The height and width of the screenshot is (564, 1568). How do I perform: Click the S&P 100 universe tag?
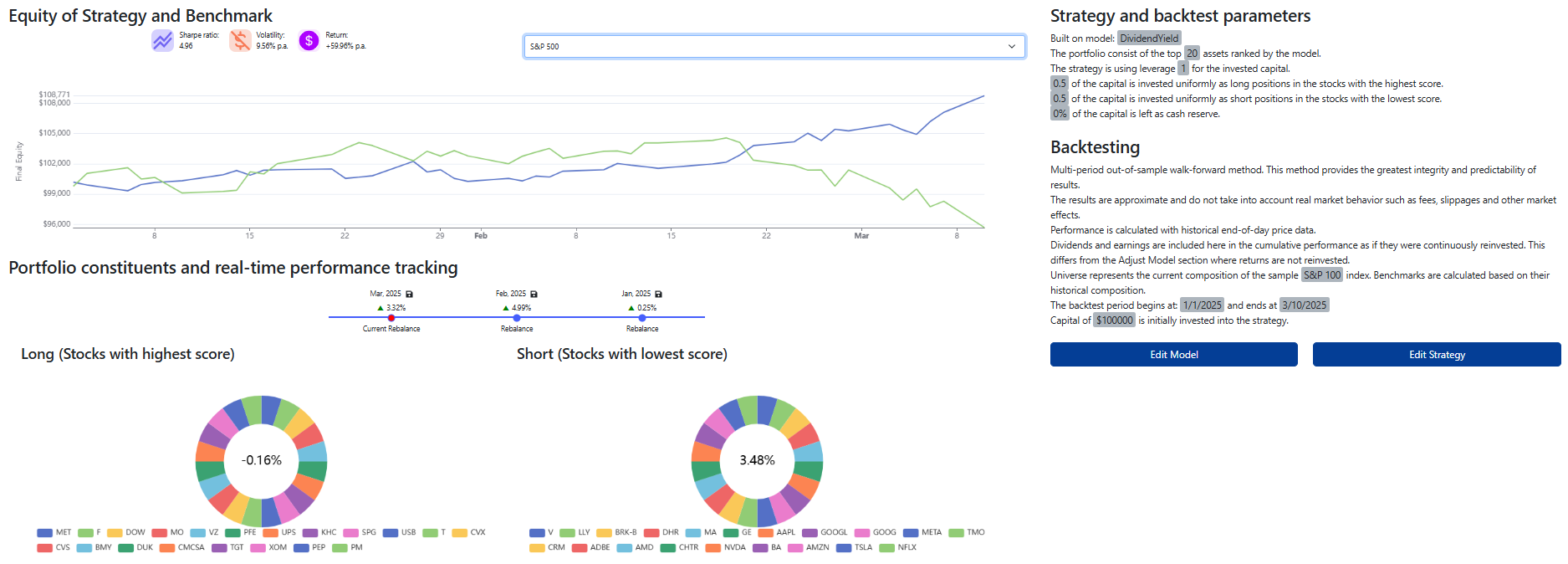click(1321, 275)
